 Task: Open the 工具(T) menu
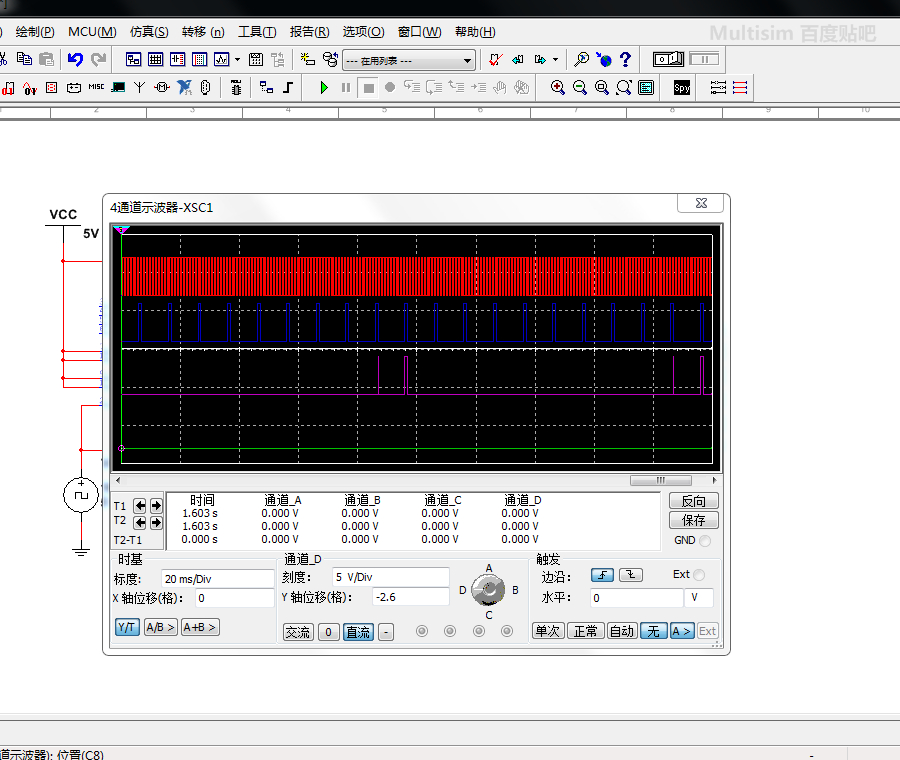point(257,32)
